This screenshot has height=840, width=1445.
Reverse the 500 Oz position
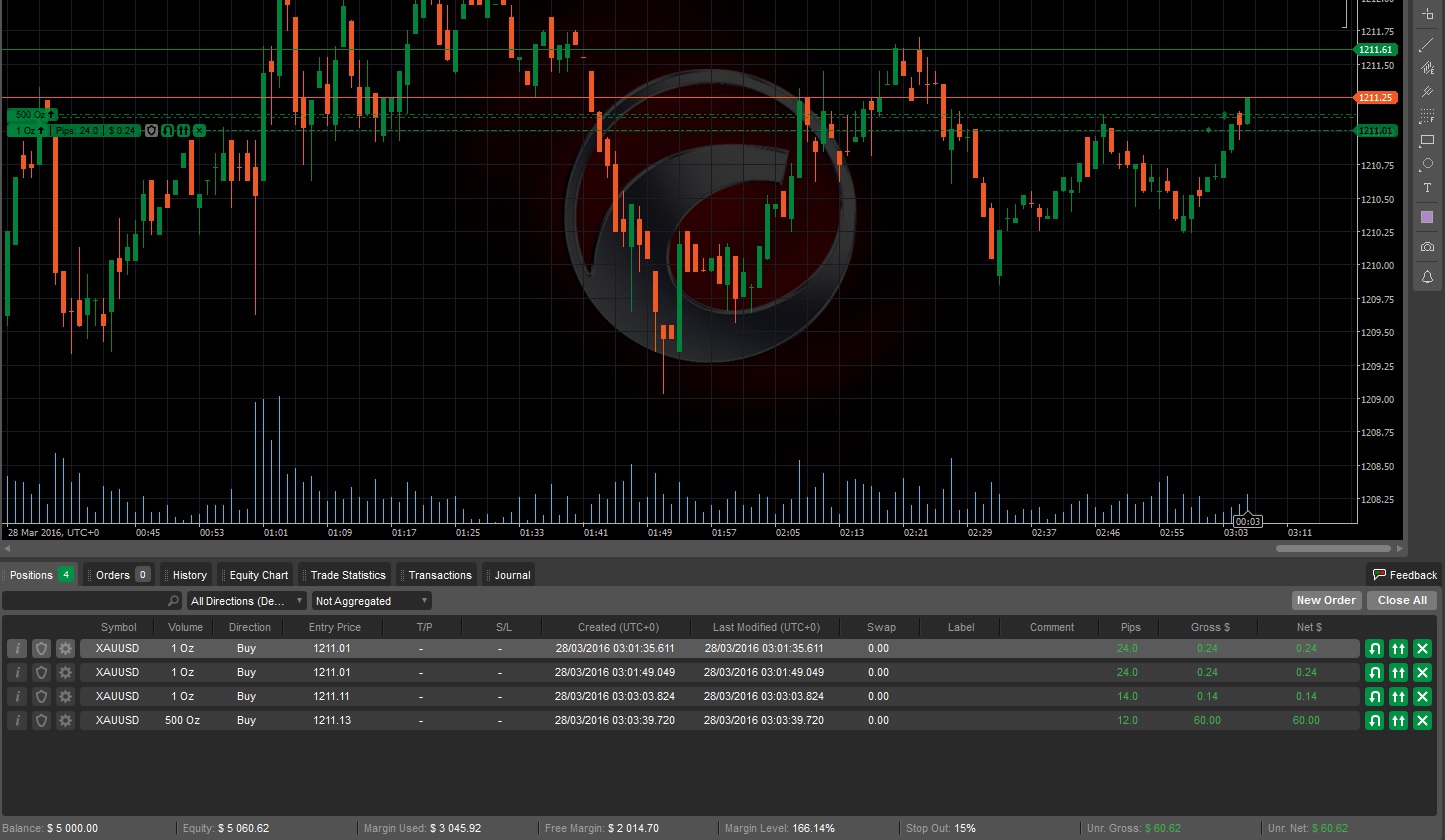point(1374,720)
